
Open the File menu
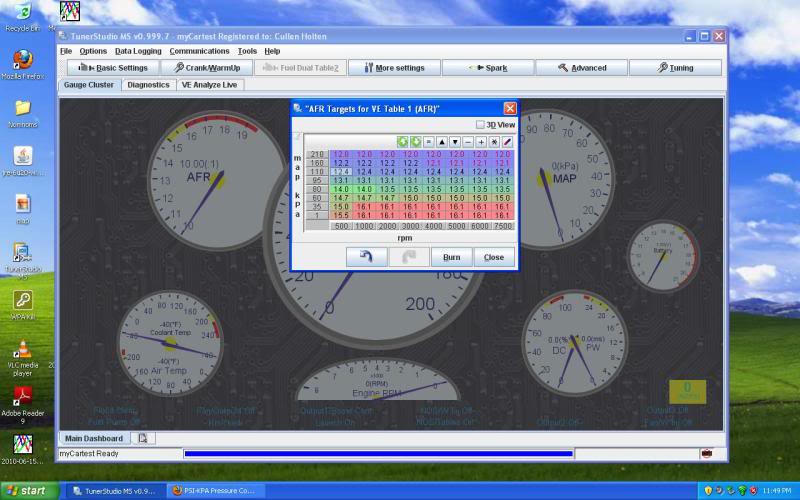point(66,51)
